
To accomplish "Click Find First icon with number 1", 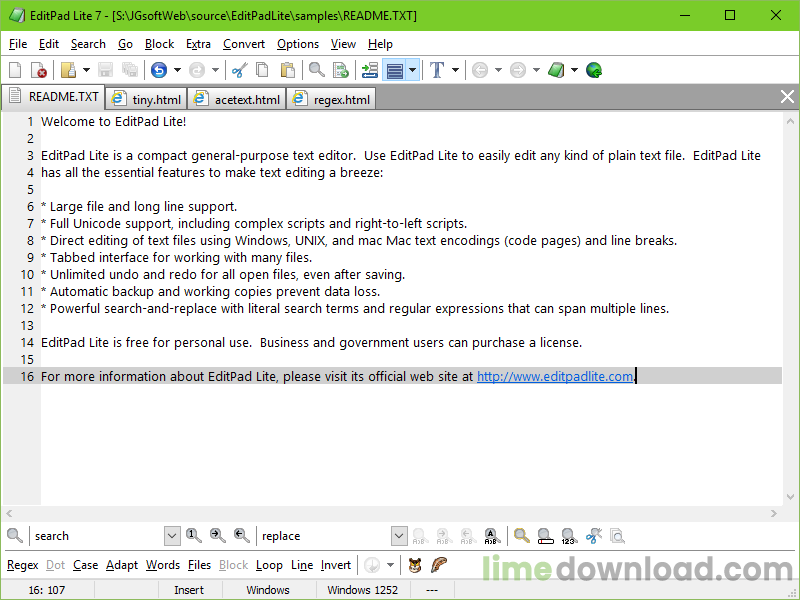I will tap(194, 536).
